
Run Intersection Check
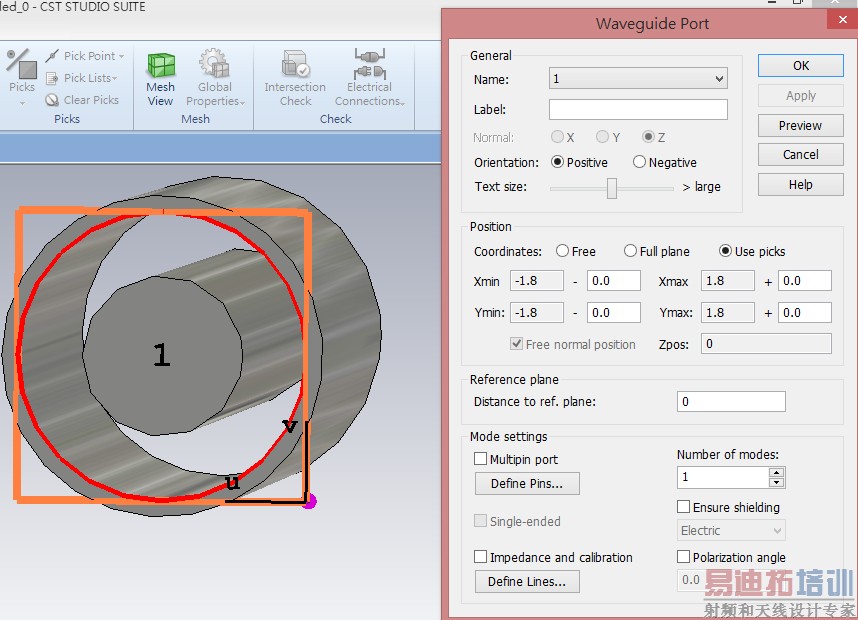point(295,78)
